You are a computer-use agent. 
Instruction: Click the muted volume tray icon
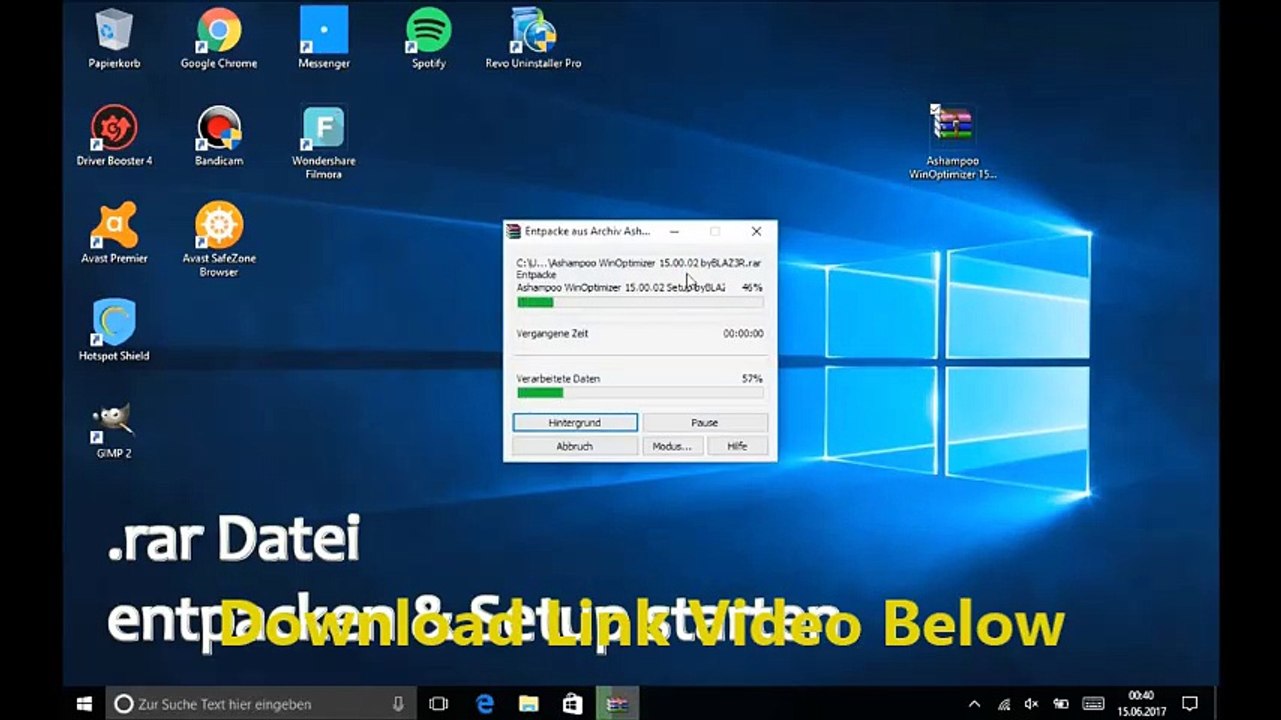(1032, 704)
